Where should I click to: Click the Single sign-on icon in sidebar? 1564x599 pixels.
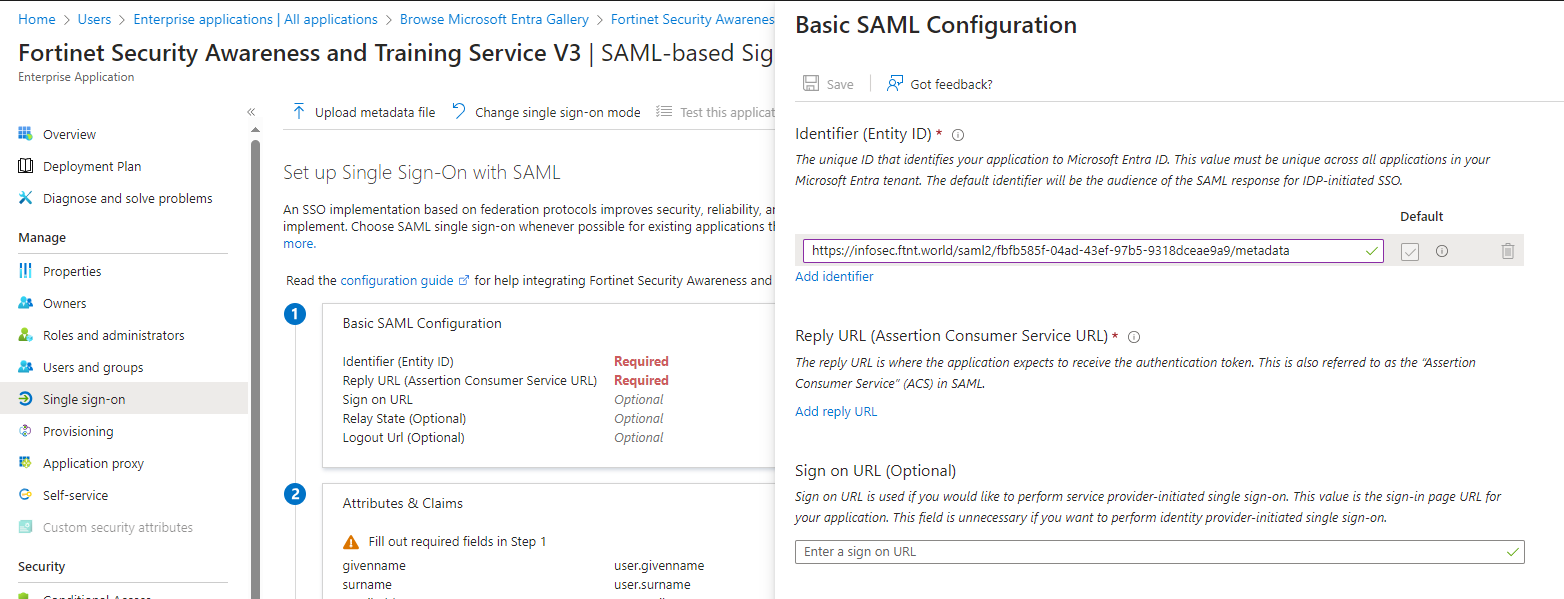(26, 399)
